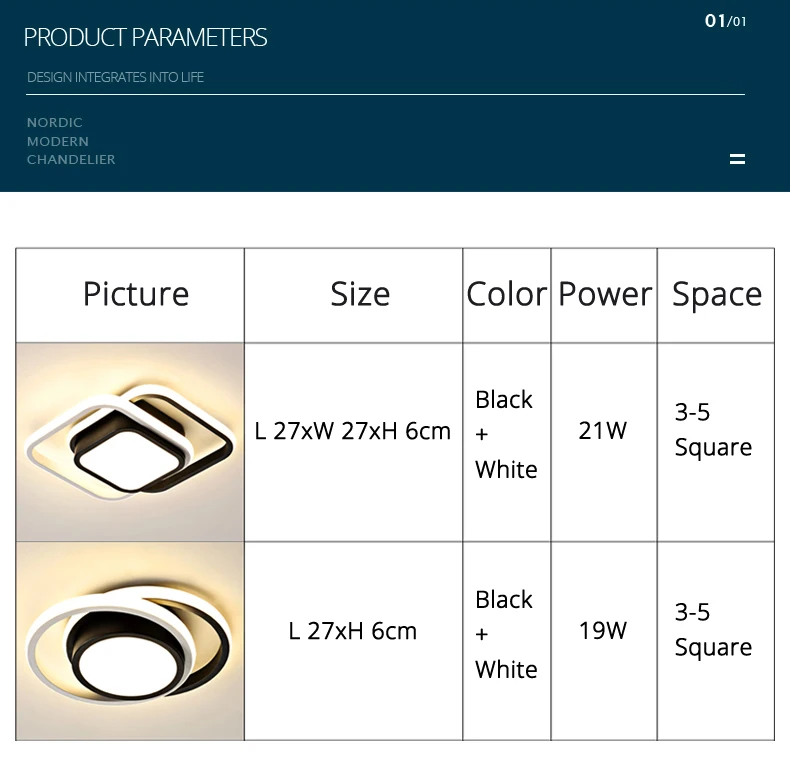The height and width of the screenshot is (778, 790).
Task: Select the Space column header
Action: coord(716,294)
